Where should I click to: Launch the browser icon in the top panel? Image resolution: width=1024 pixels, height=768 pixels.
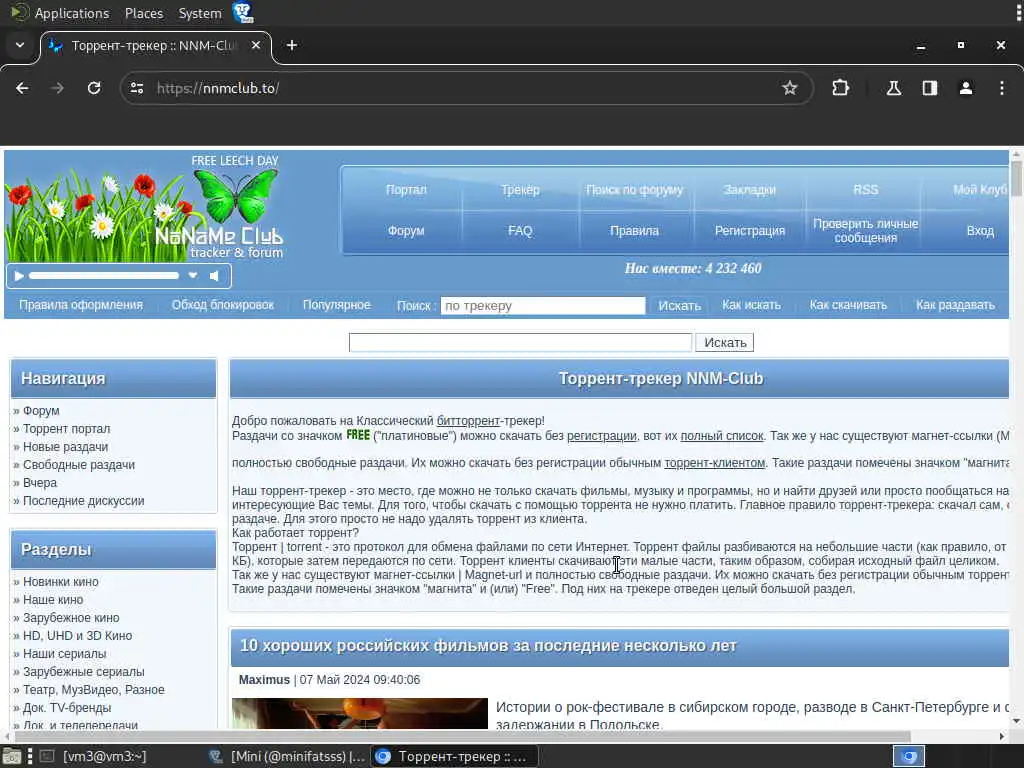coord(243,12)
